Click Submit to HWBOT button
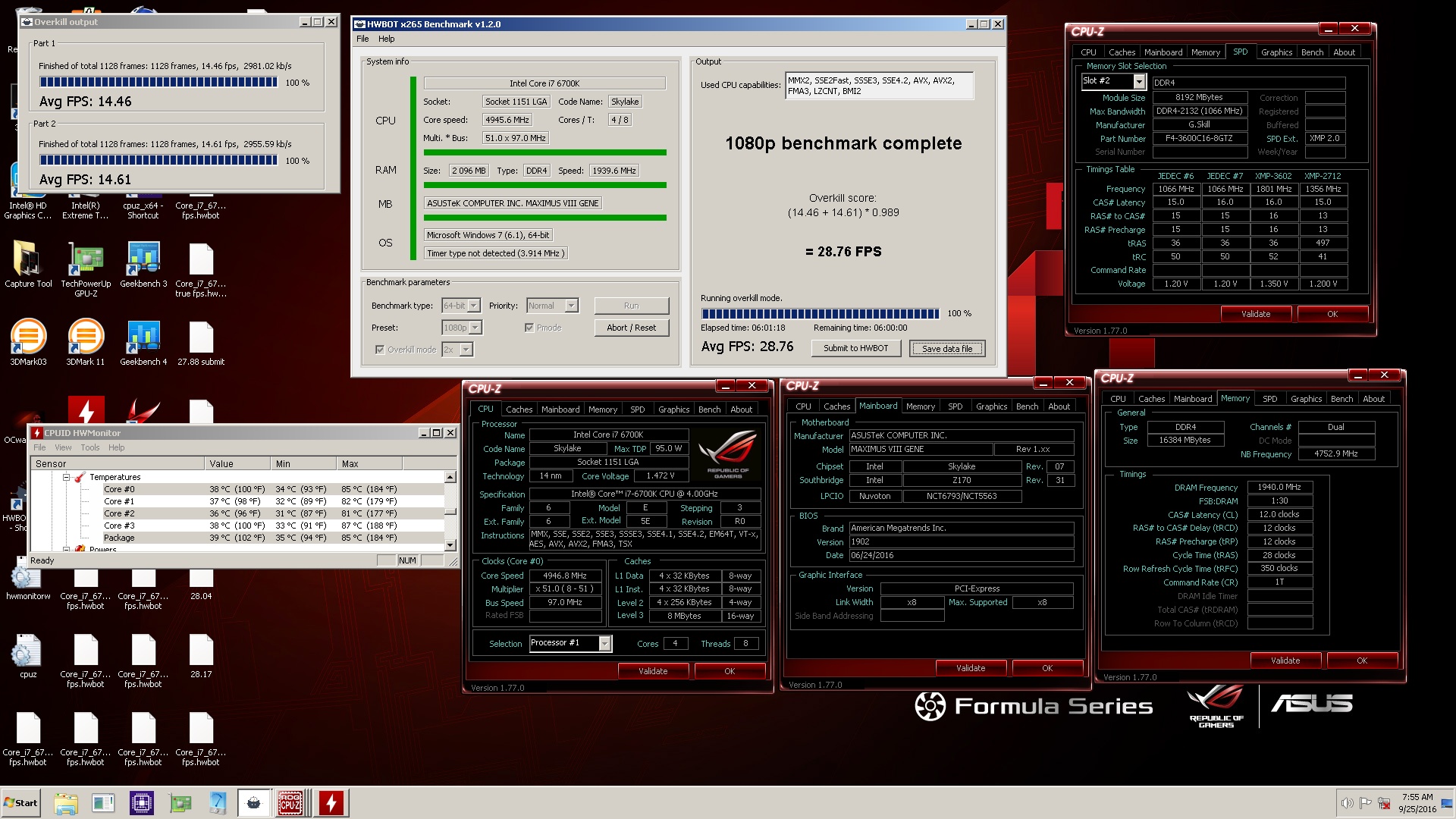1456x819 pixels. tap(855, 348)
